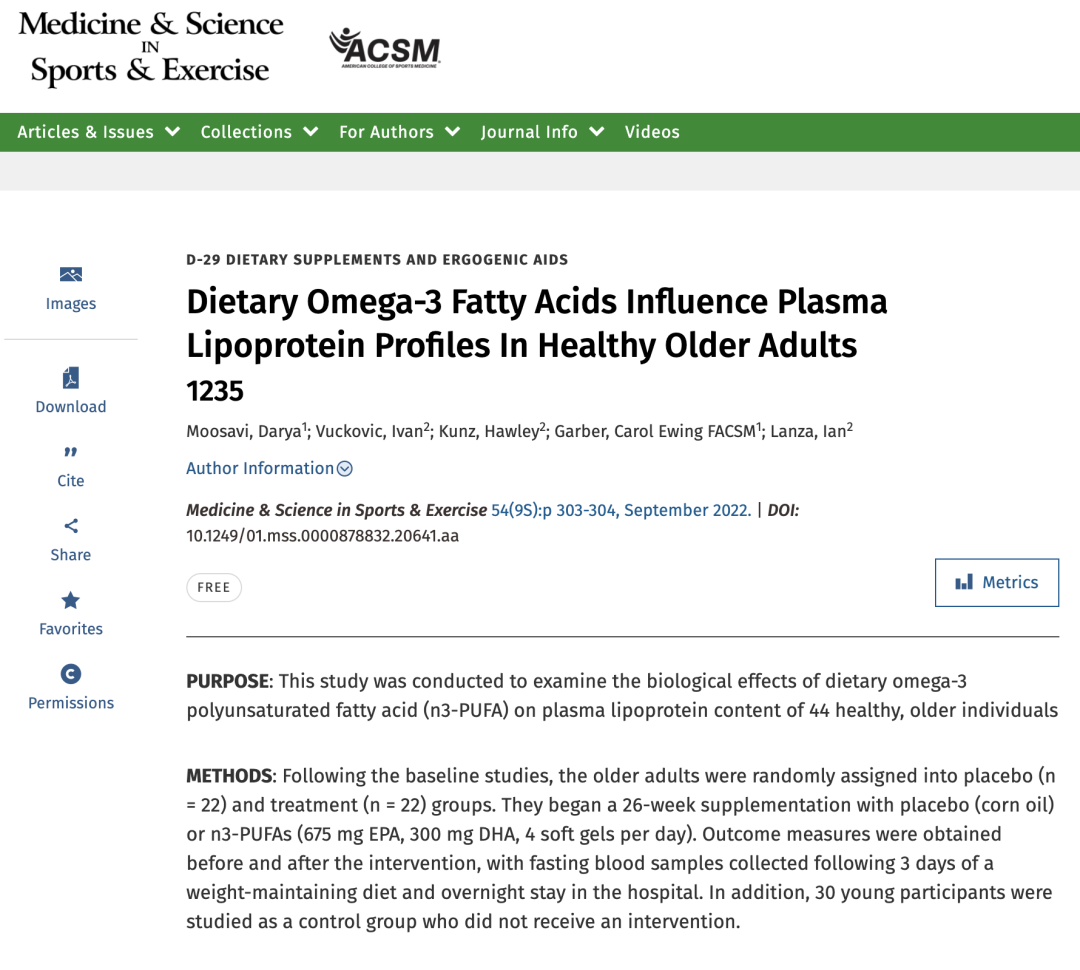Click the Download PDF icon

point(70,378)
